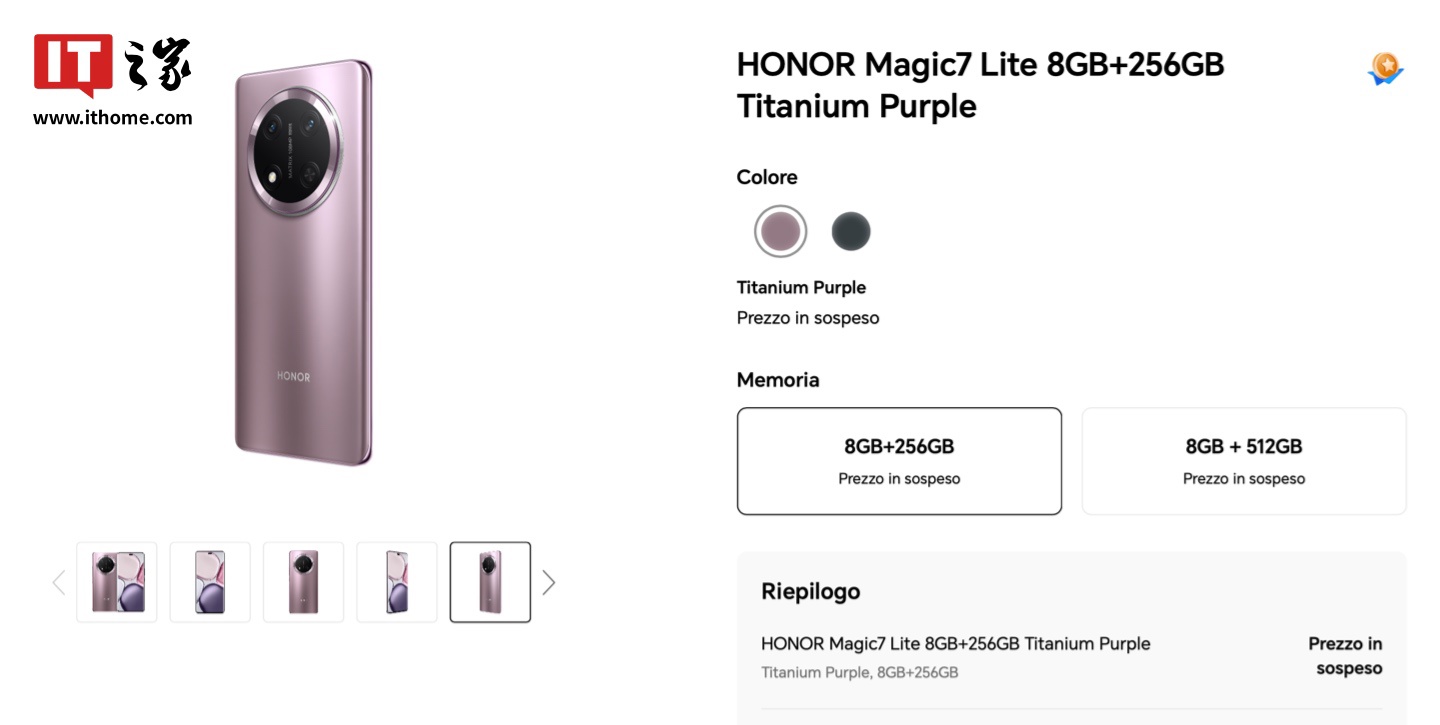Click the medal badge icon beside title
1440x725 pixels.
pos(1385,68)
